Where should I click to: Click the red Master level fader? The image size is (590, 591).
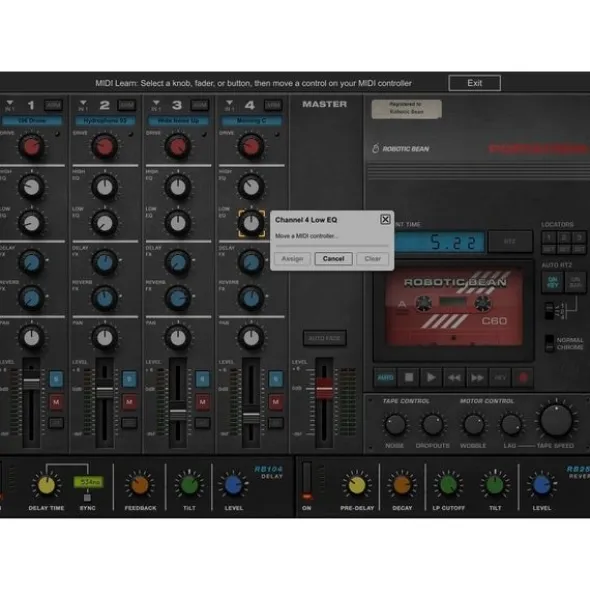coord(324,389)
